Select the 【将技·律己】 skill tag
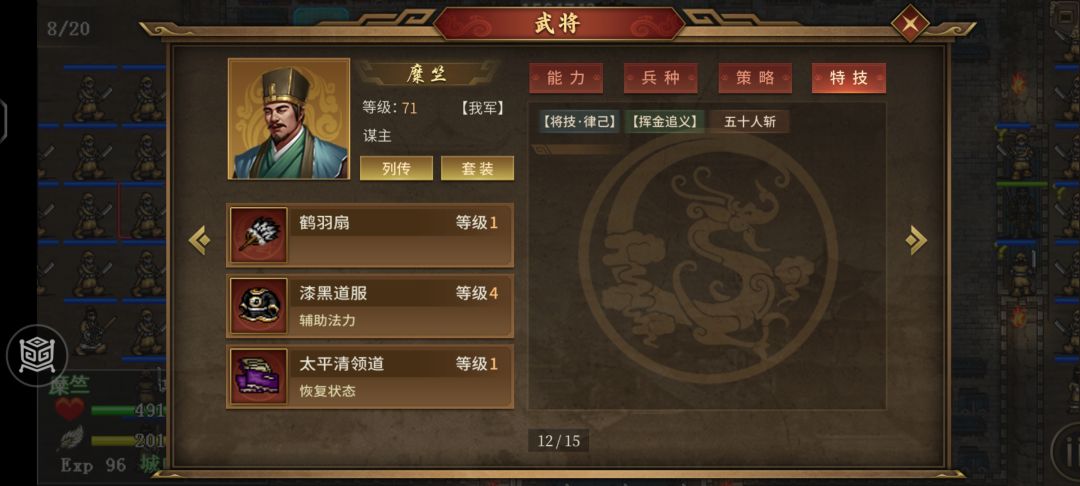 579,122
